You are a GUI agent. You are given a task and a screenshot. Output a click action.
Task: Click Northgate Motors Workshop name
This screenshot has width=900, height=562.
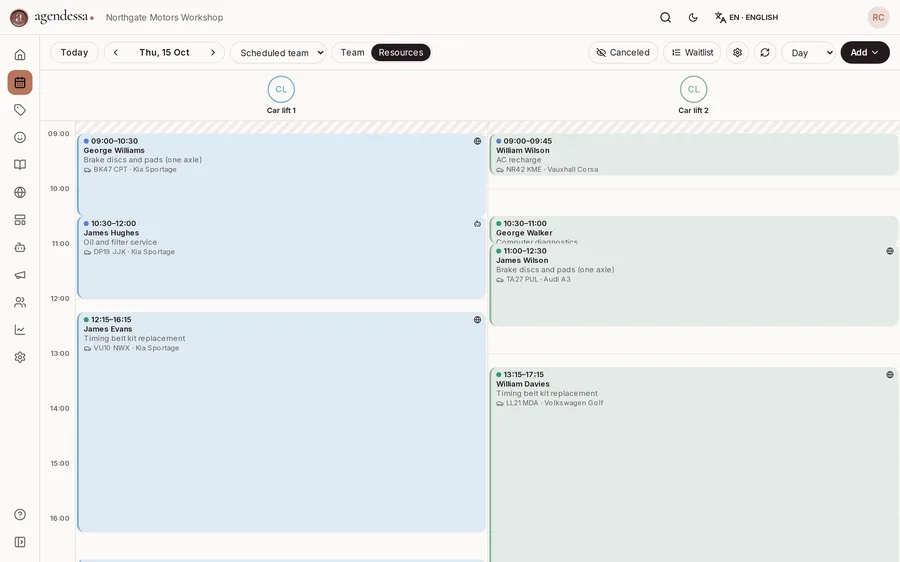(164, 17)
